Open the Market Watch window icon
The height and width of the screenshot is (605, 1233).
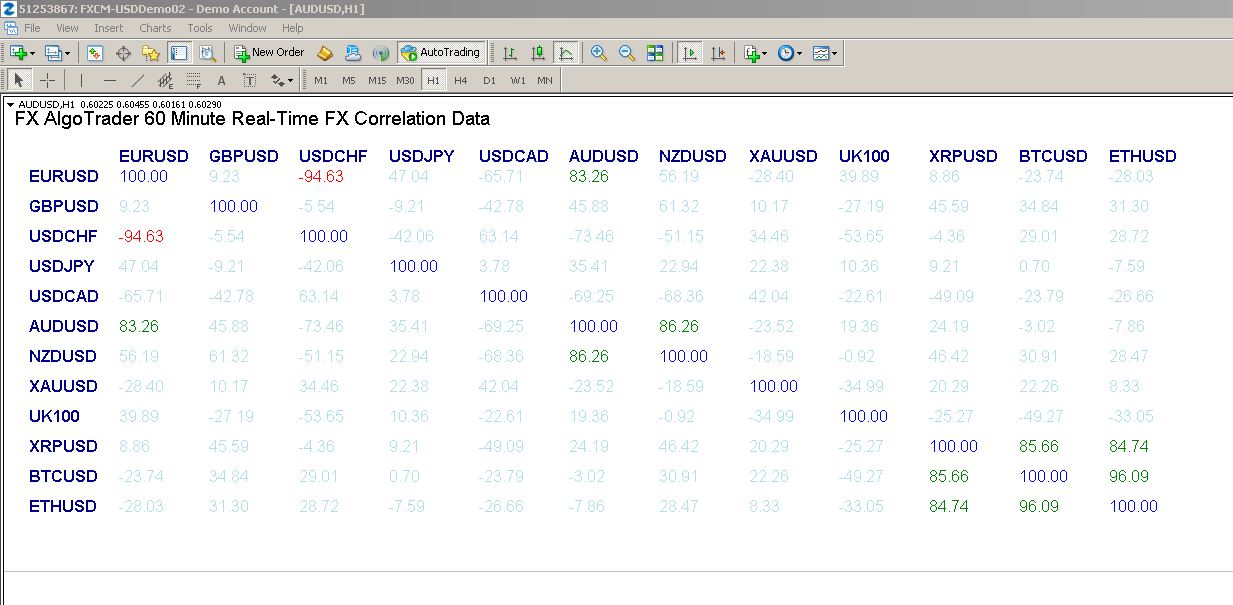pos(95,53)
